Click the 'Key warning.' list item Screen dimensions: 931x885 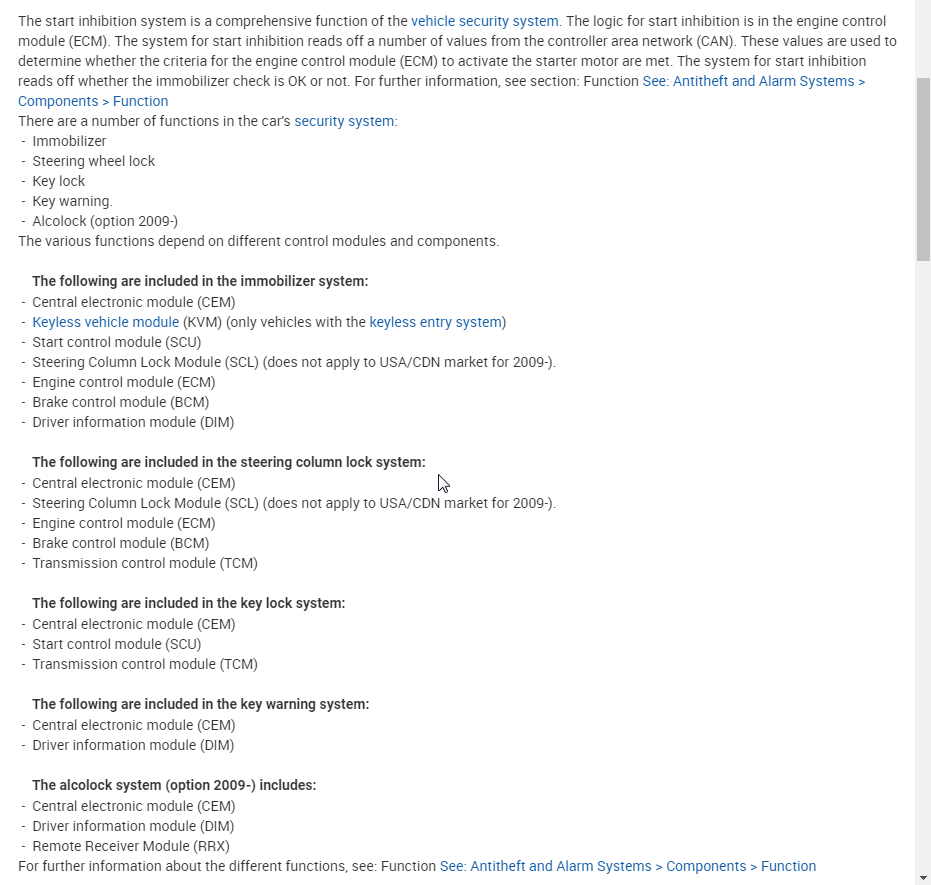coord(72,201)
